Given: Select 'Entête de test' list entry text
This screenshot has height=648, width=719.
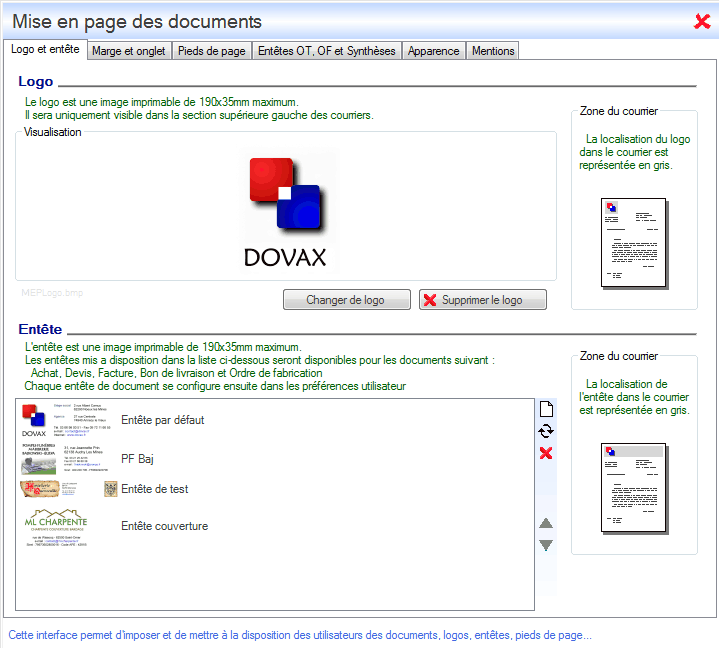Looking at the screenshot, I should coord(155,489).
